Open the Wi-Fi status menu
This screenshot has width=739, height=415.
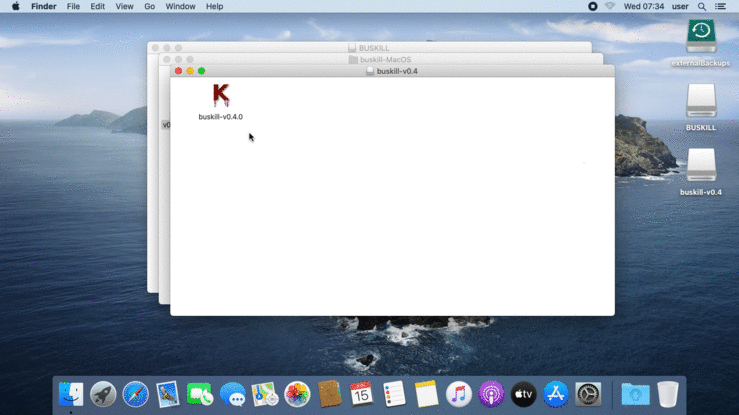coord(610,6)
